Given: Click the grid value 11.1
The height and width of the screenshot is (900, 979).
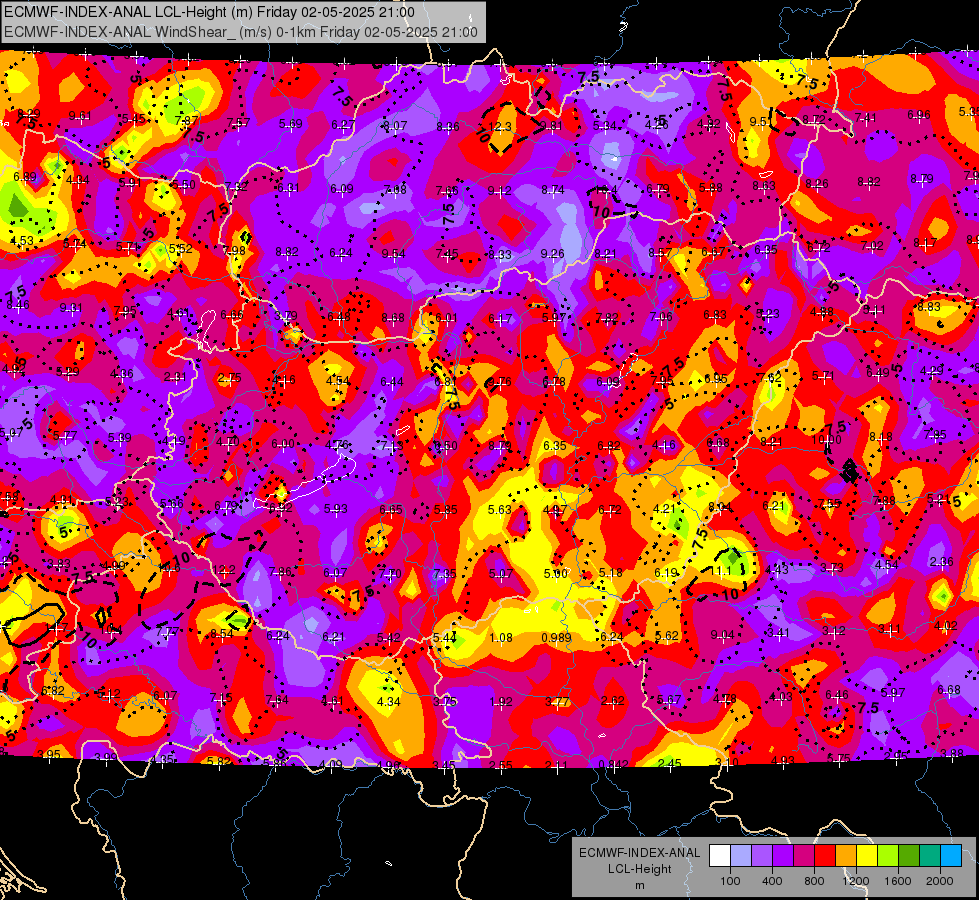Looking at the screenshot, I should coord(720,571).
